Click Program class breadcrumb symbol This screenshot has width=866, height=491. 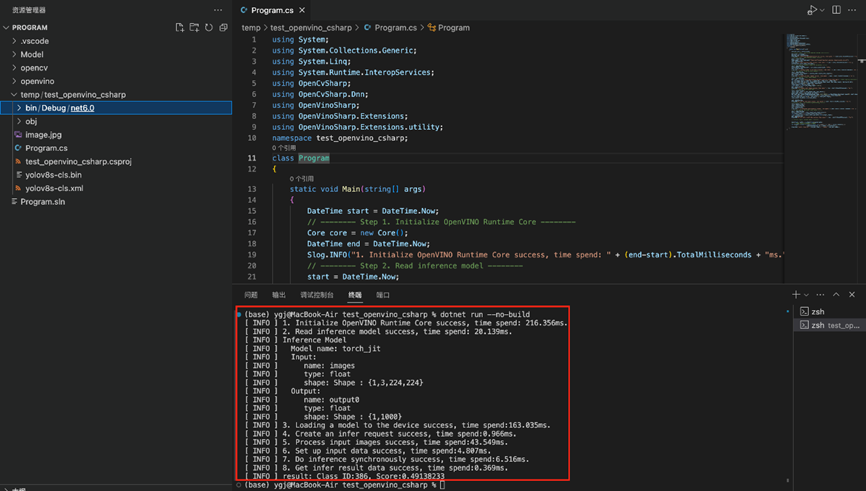453,28
